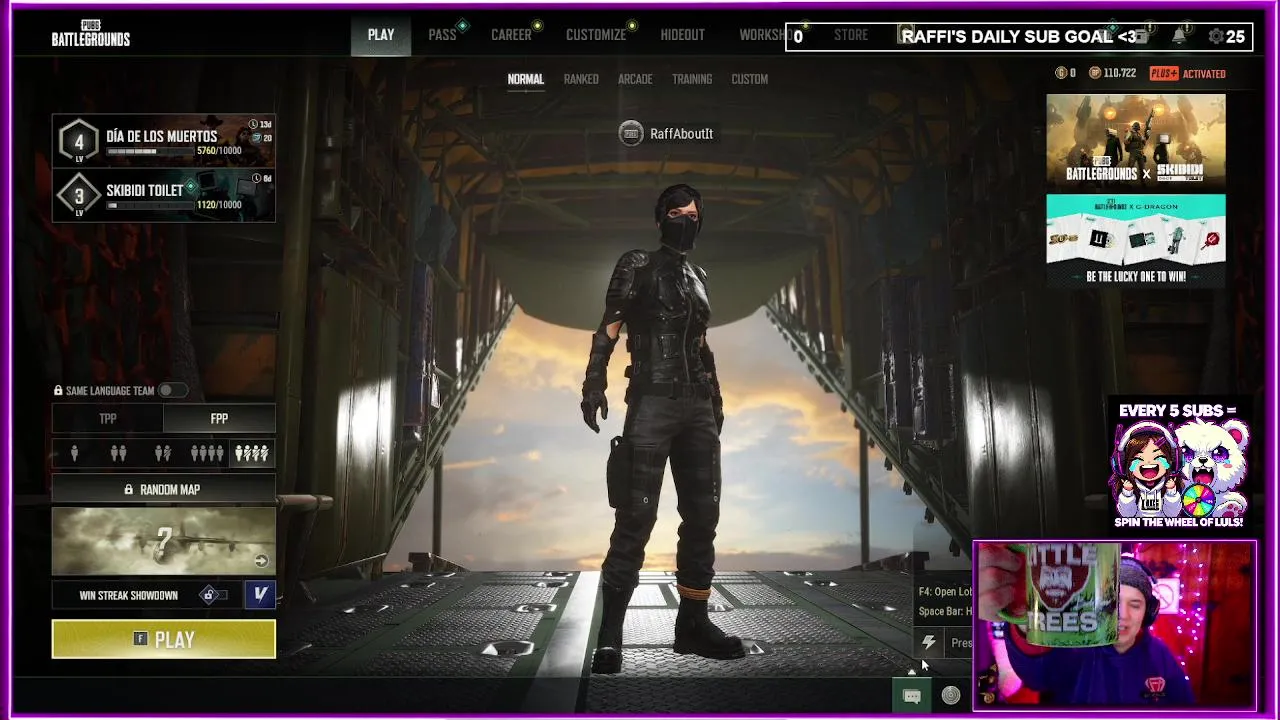Click the PUBG Battlegrounds logo

click(x=91, y=35)
